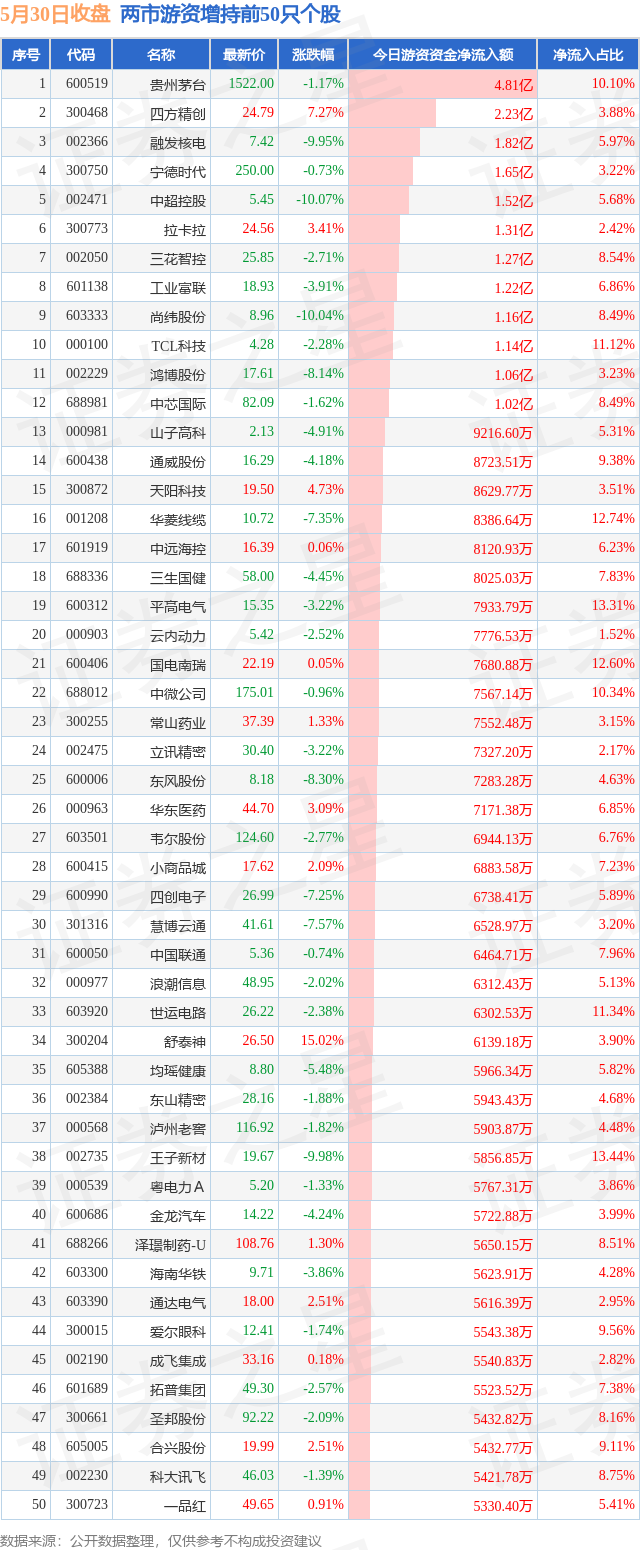Click stock name 海南华铁

(x=178, y=1274)
